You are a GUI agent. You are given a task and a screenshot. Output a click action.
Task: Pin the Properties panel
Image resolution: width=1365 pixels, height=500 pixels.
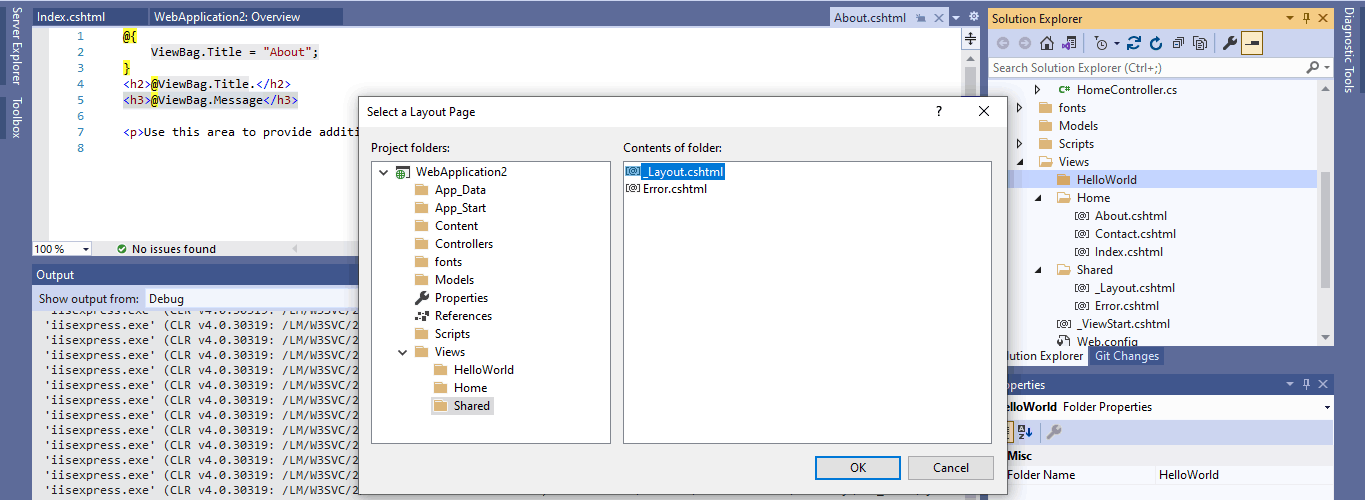[1306, 384]
